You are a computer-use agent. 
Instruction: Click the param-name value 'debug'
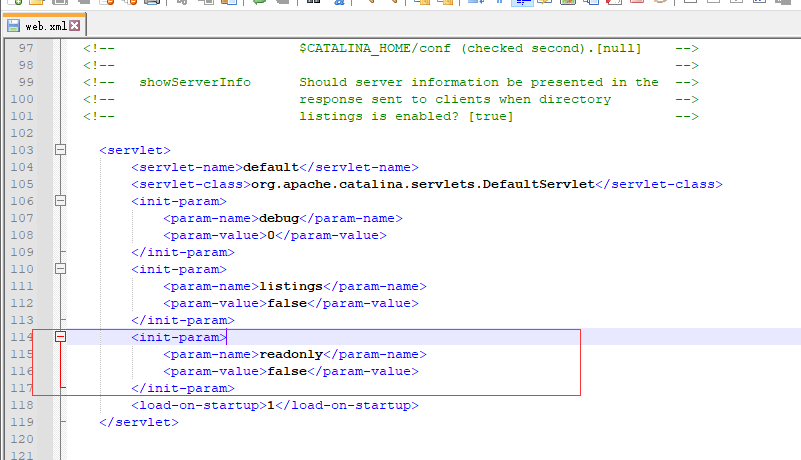(279, 218)
